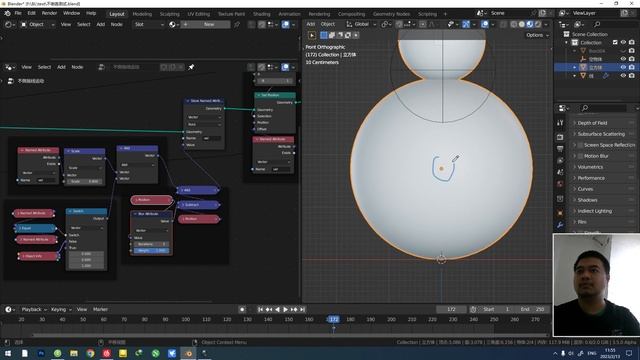Click the outliner search magnifier icon
Viewport: 640px width, 360px height.
(x=597, y=24)
